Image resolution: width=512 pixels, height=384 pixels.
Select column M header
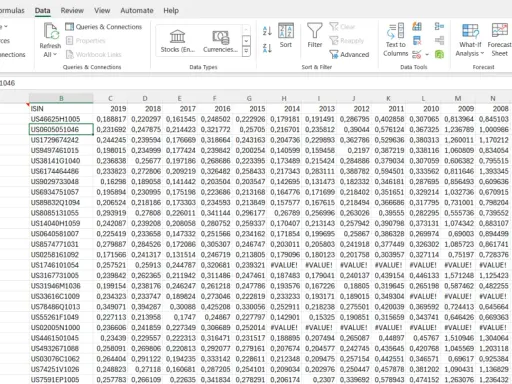(x=458, y=98)
